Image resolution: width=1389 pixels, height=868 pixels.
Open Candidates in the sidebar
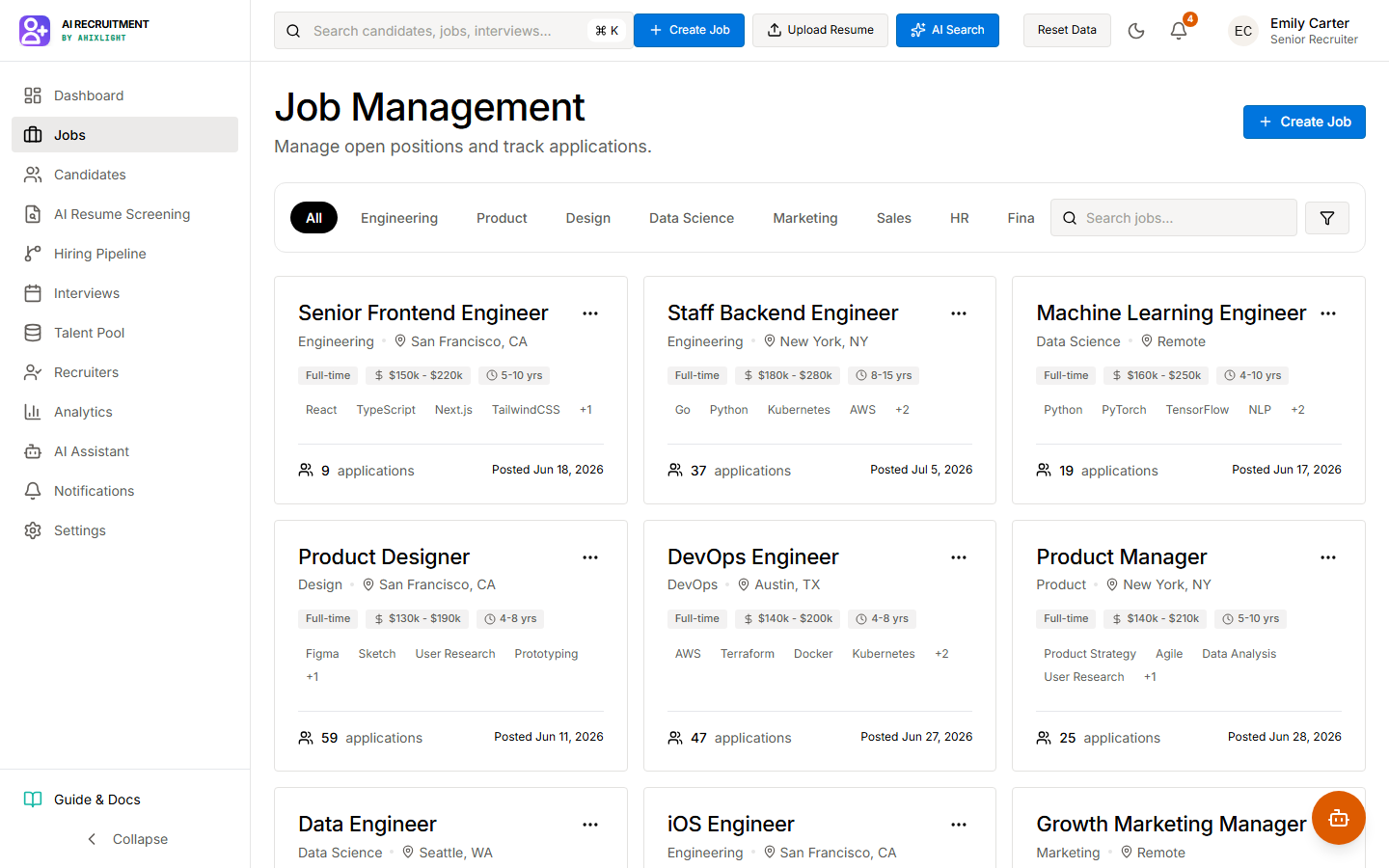(124, 175)
